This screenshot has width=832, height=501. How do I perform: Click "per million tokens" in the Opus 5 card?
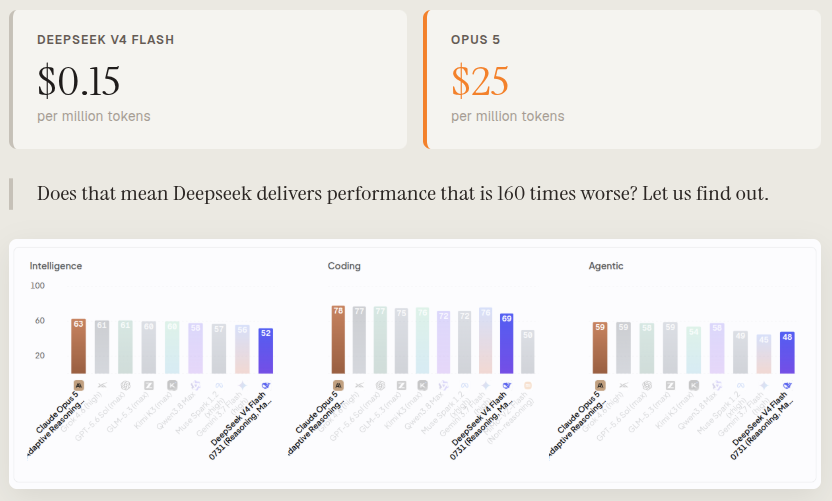coord(508,116)
